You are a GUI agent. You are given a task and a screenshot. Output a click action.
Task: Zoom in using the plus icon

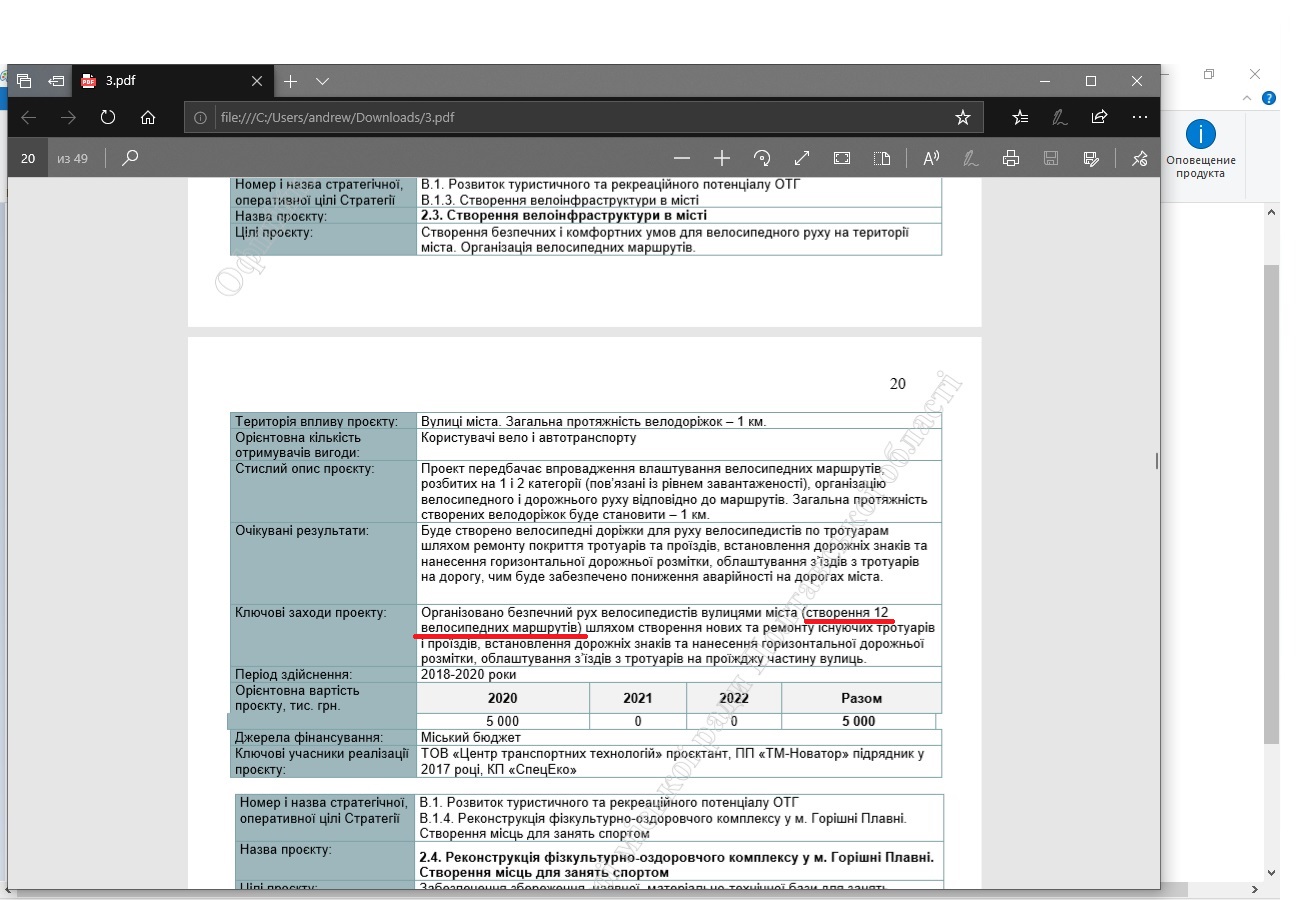click(x=722, y=158)
